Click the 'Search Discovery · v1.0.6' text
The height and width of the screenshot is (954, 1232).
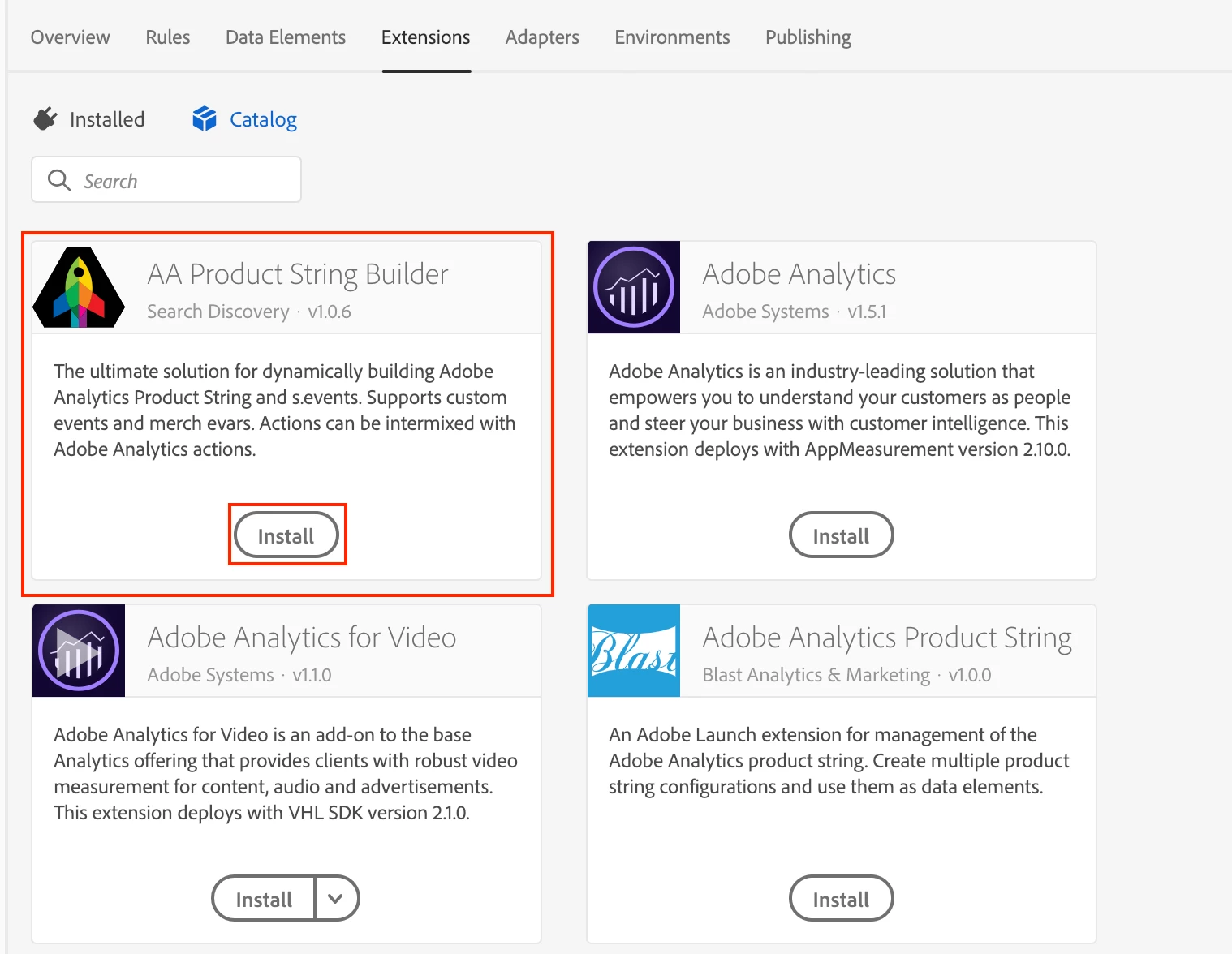[x=249, y=312]
